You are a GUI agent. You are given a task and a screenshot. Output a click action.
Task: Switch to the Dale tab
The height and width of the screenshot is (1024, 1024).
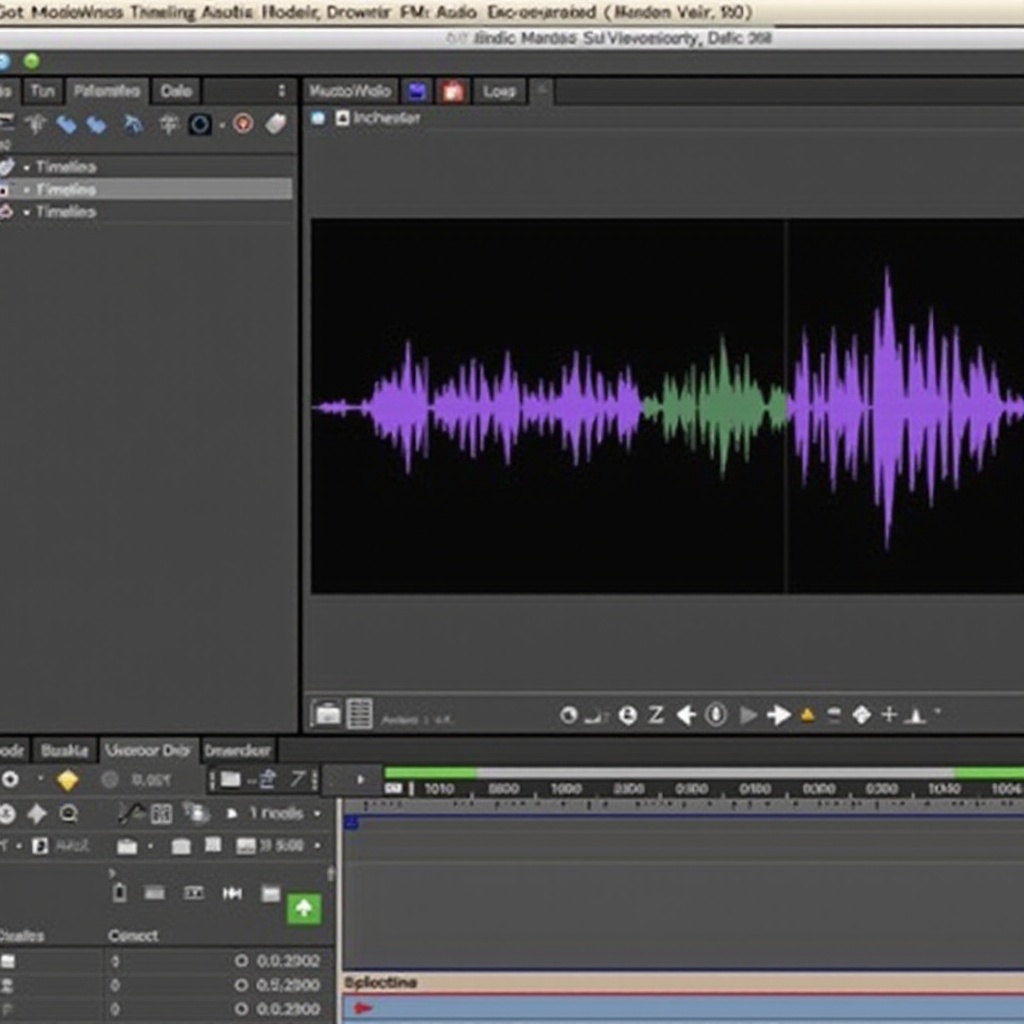(x=176, y=91)
